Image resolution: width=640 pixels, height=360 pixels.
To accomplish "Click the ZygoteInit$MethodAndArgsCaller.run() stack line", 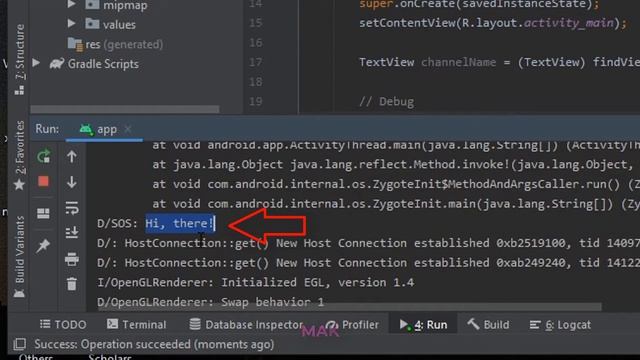I will coord(396,184).
